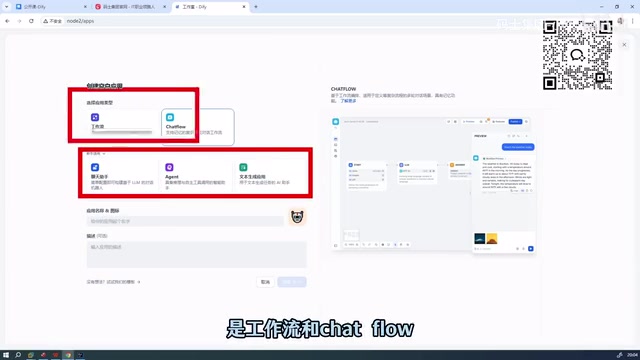This screenshot has width=640, height=360.
Task: Click the purple workflow icon
Action: pos(95,117)
